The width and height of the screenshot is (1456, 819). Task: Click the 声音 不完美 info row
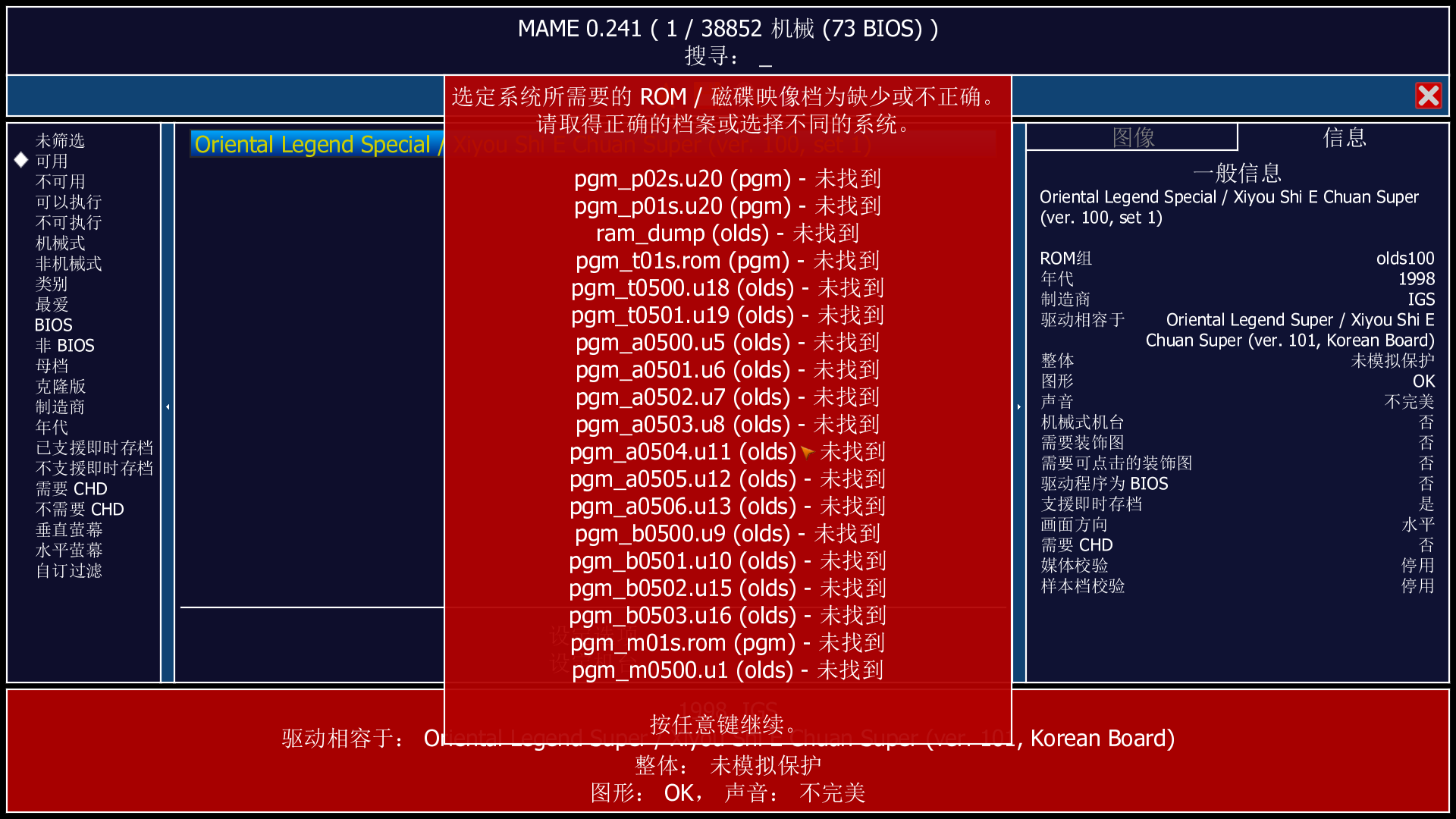click(x=1238, y=401)
